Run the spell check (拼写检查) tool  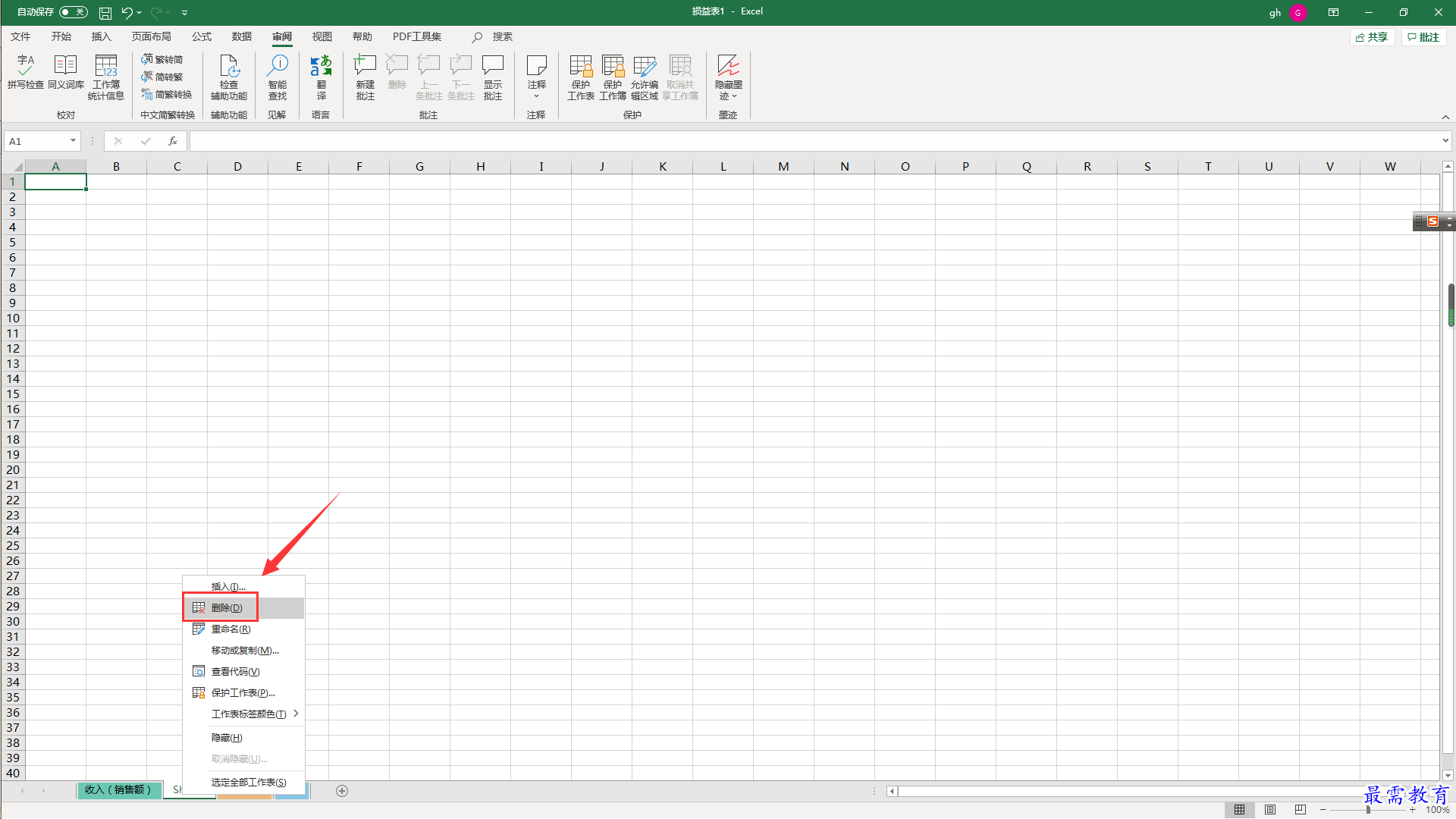coord(25,73)
